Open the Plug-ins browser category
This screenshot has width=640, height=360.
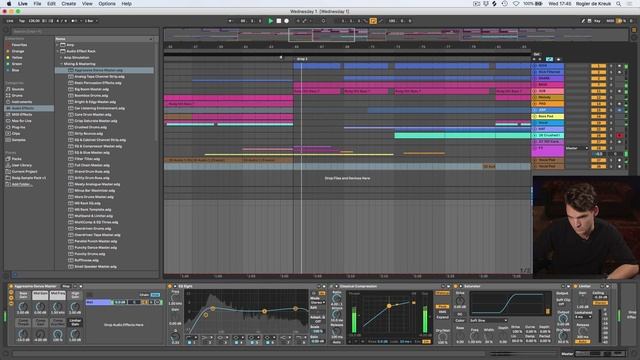click(18, 127)
